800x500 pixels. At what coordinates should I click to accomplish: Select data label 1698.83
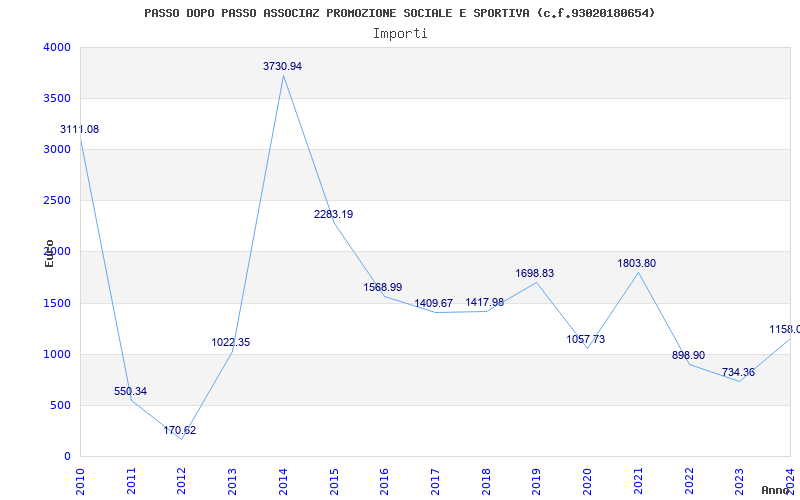tap(535, 273)
